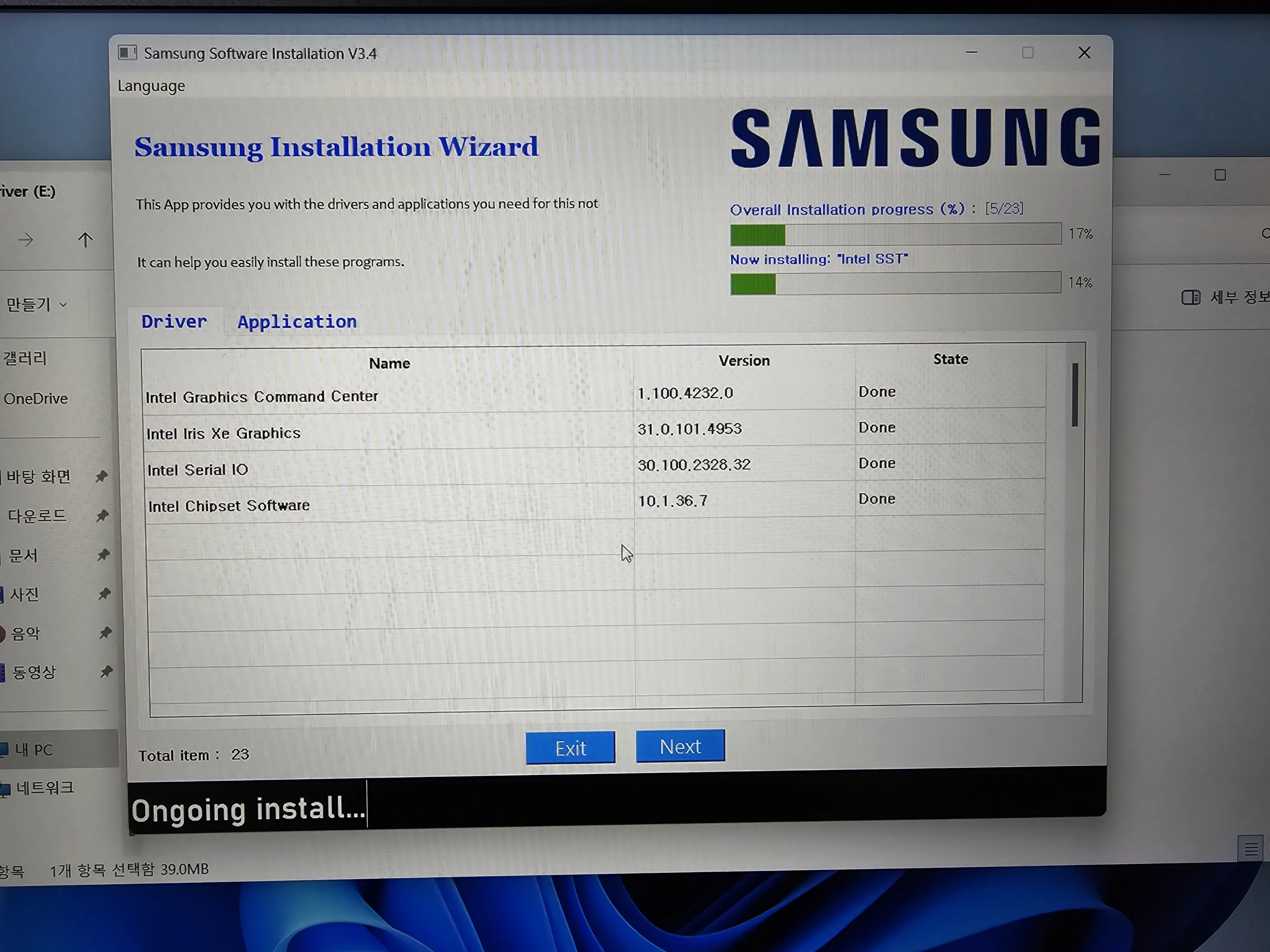Click the File Explorer up arrow
Screen dimensions: 1270x952
pyautogui.click(x=85, y=240)
